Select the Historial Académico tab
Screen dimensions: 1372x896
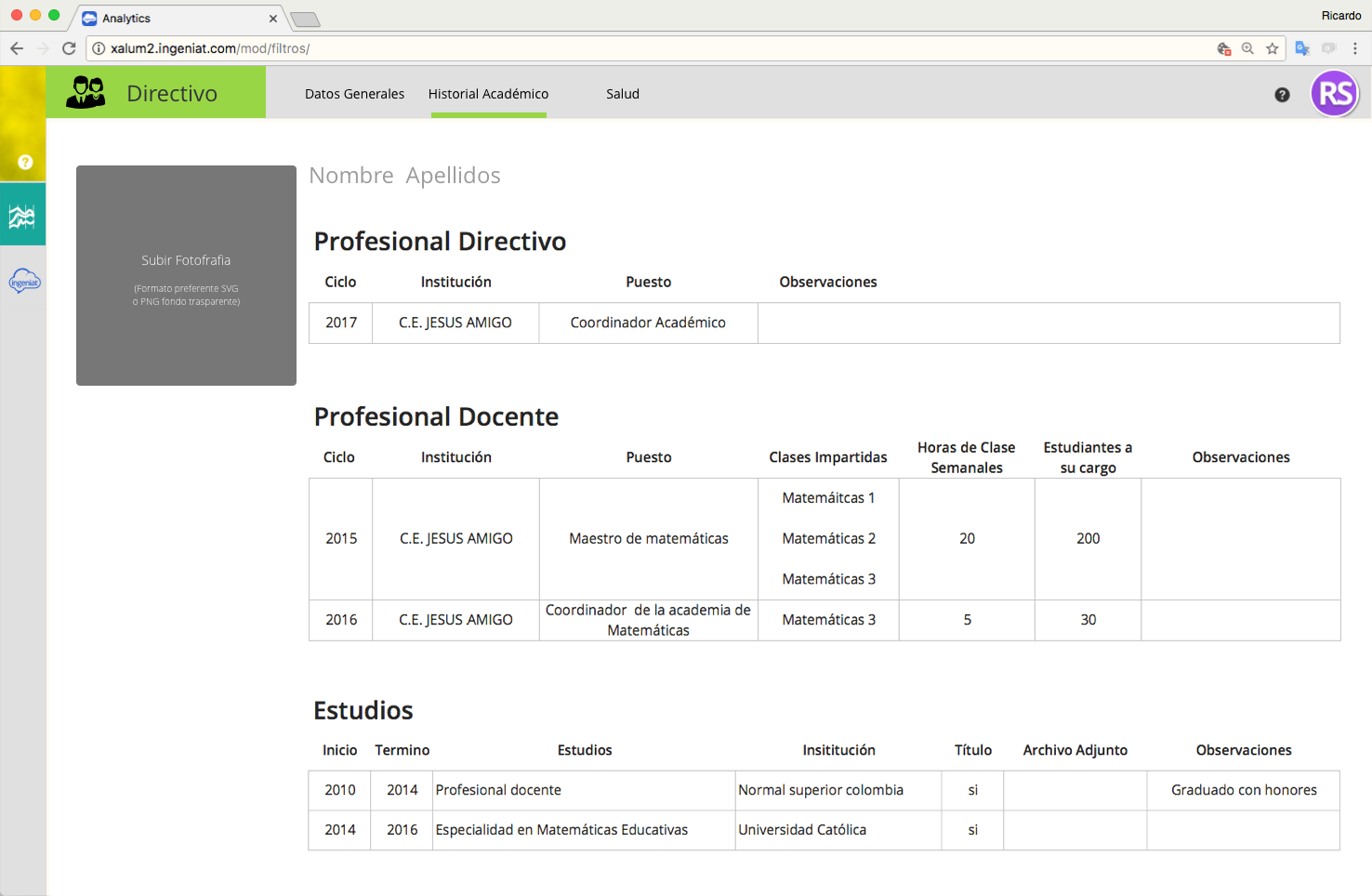coord(488,94)
